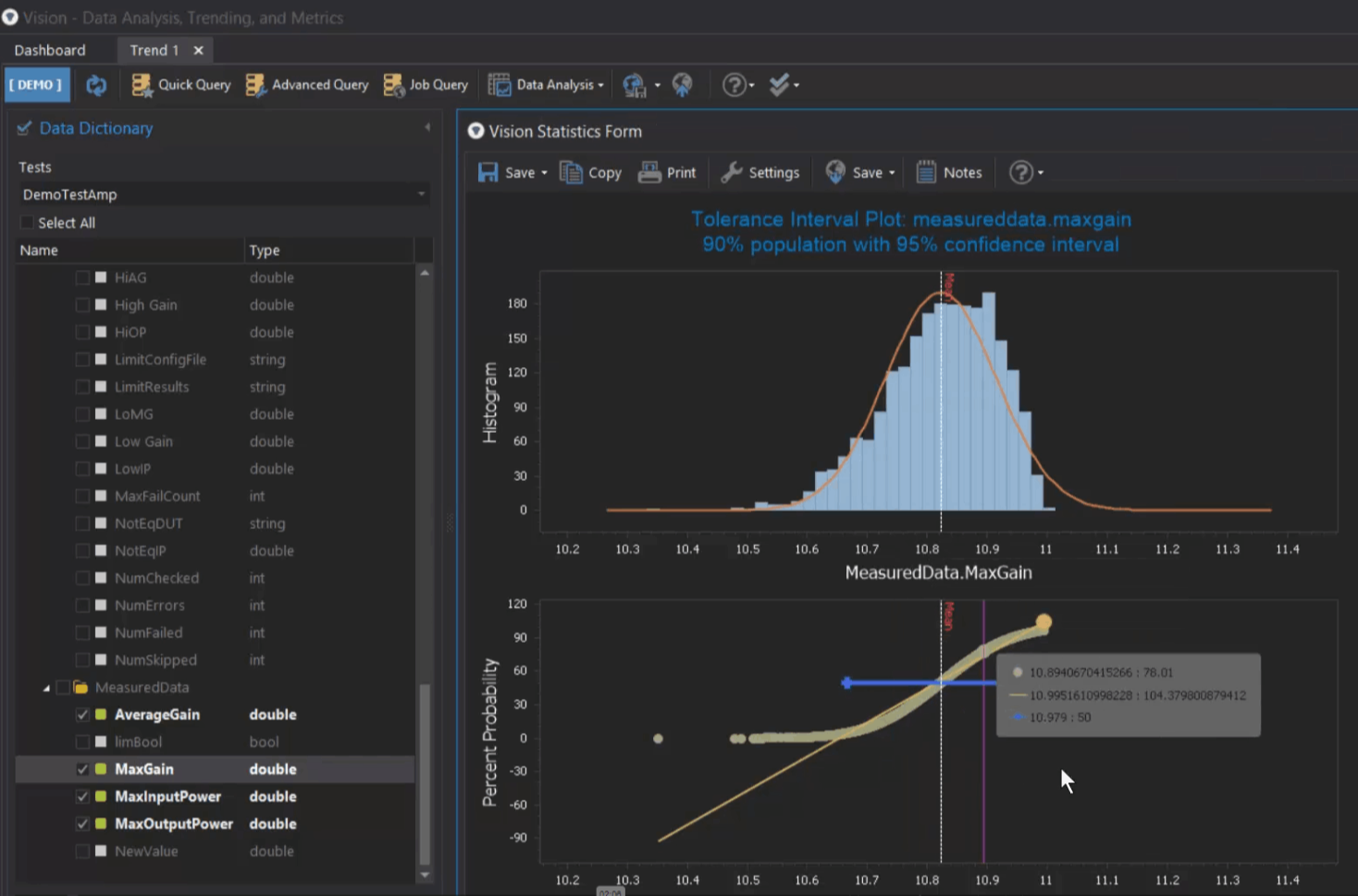The width and height of the screenshot is (1358, 896).
Task: Copy the statistics plot
Action: point(590,172)
